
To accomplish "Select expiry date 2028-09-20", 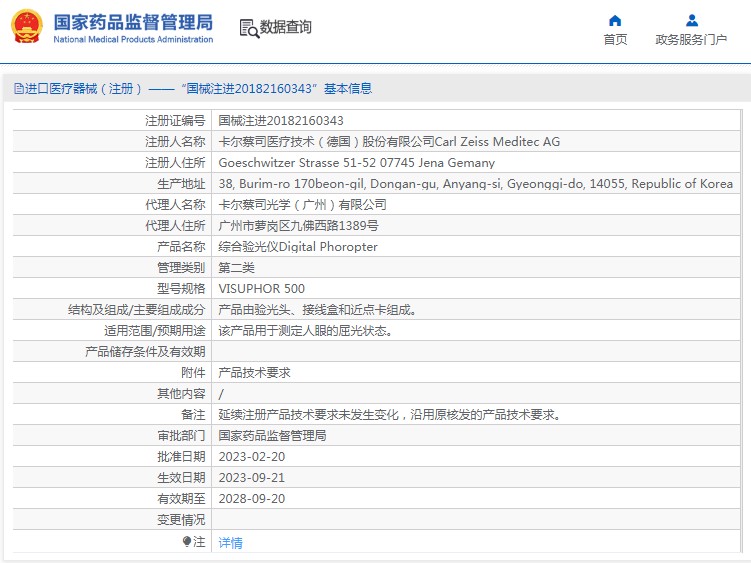I will point(252,499).
